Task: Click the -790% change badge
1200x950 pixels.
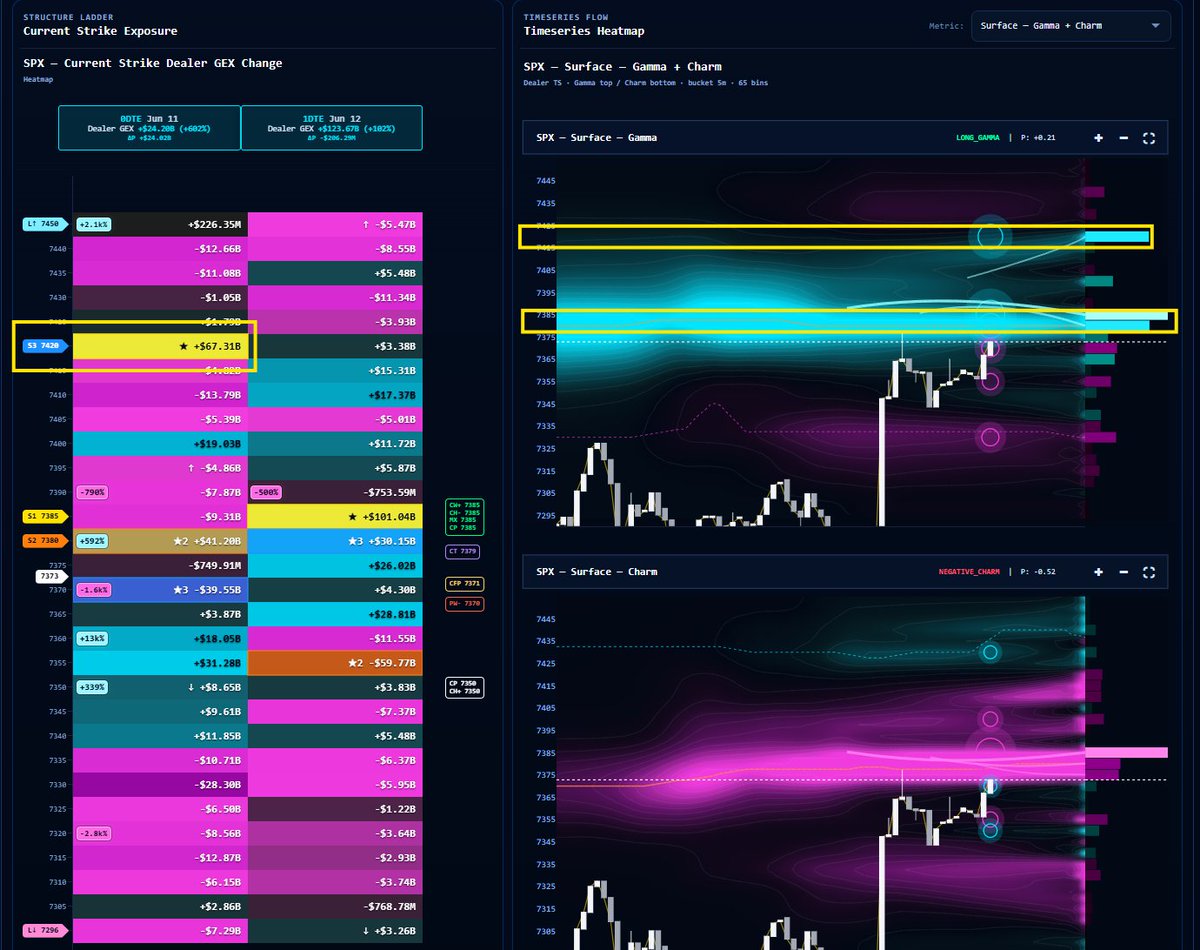Action: coord(92,492)
